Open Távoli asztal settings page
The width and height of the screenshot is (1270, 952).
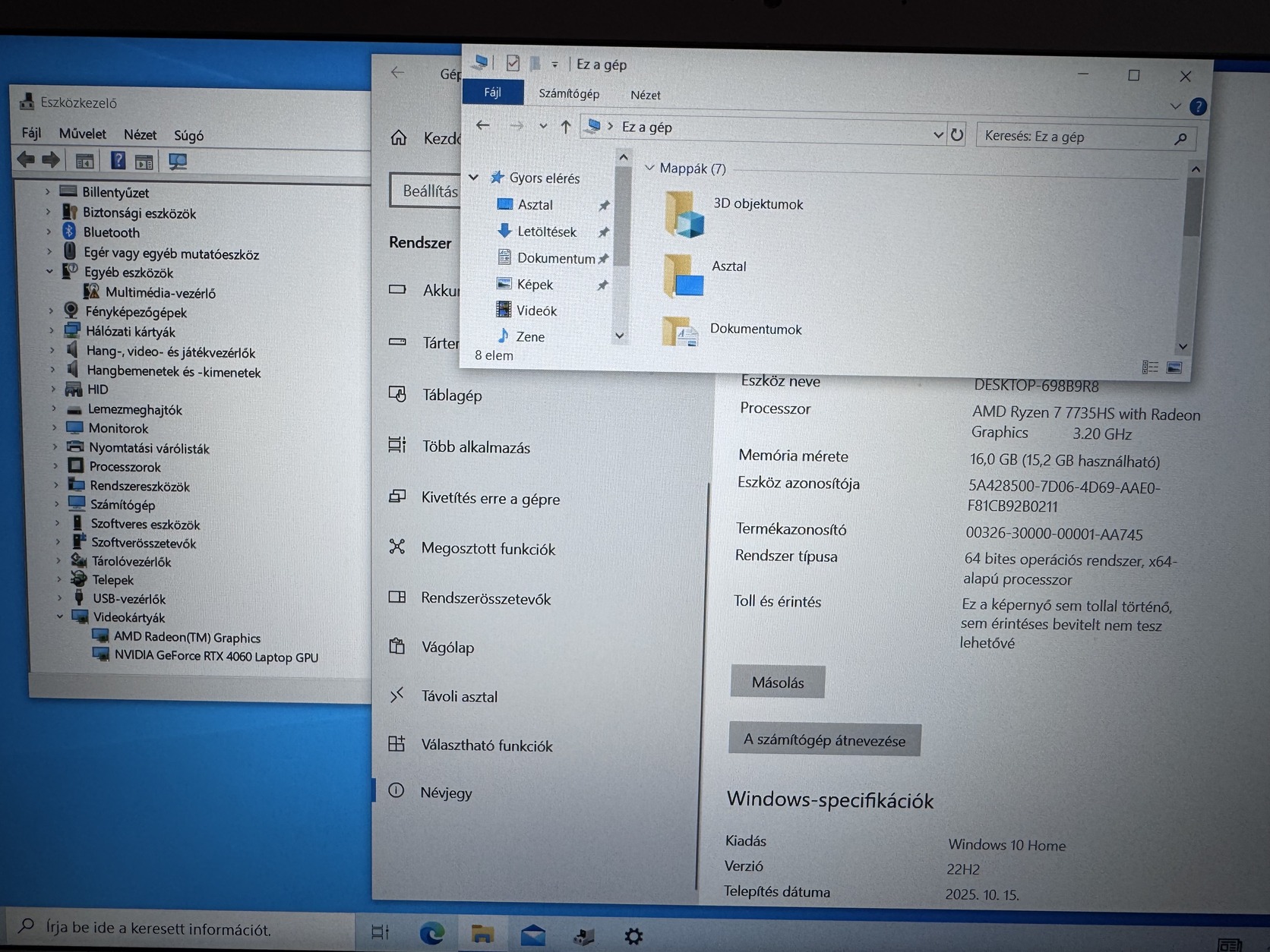coord(459,696)
